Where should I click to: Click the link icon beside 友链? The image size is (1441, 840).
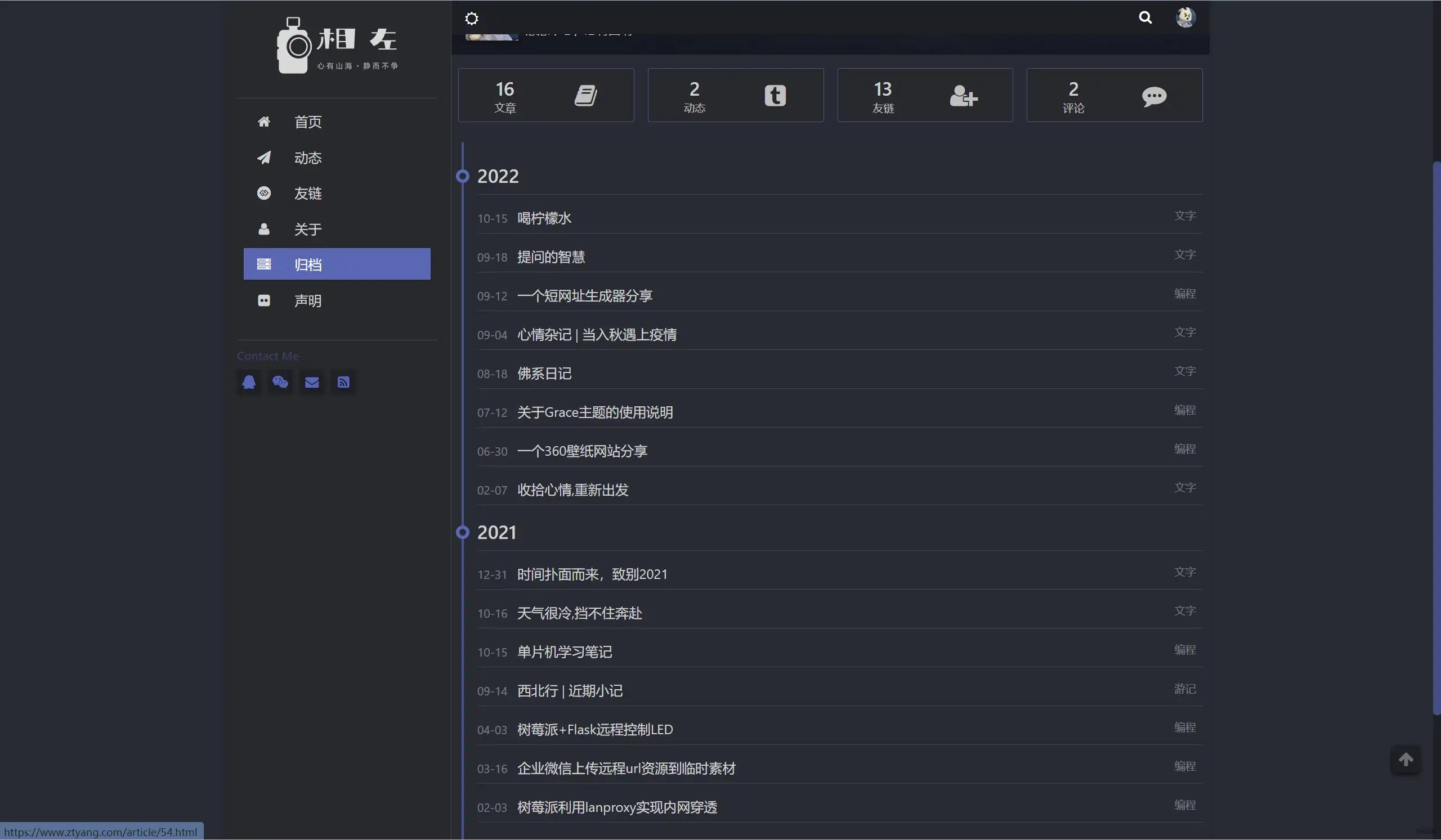click(x=263, y=193)
